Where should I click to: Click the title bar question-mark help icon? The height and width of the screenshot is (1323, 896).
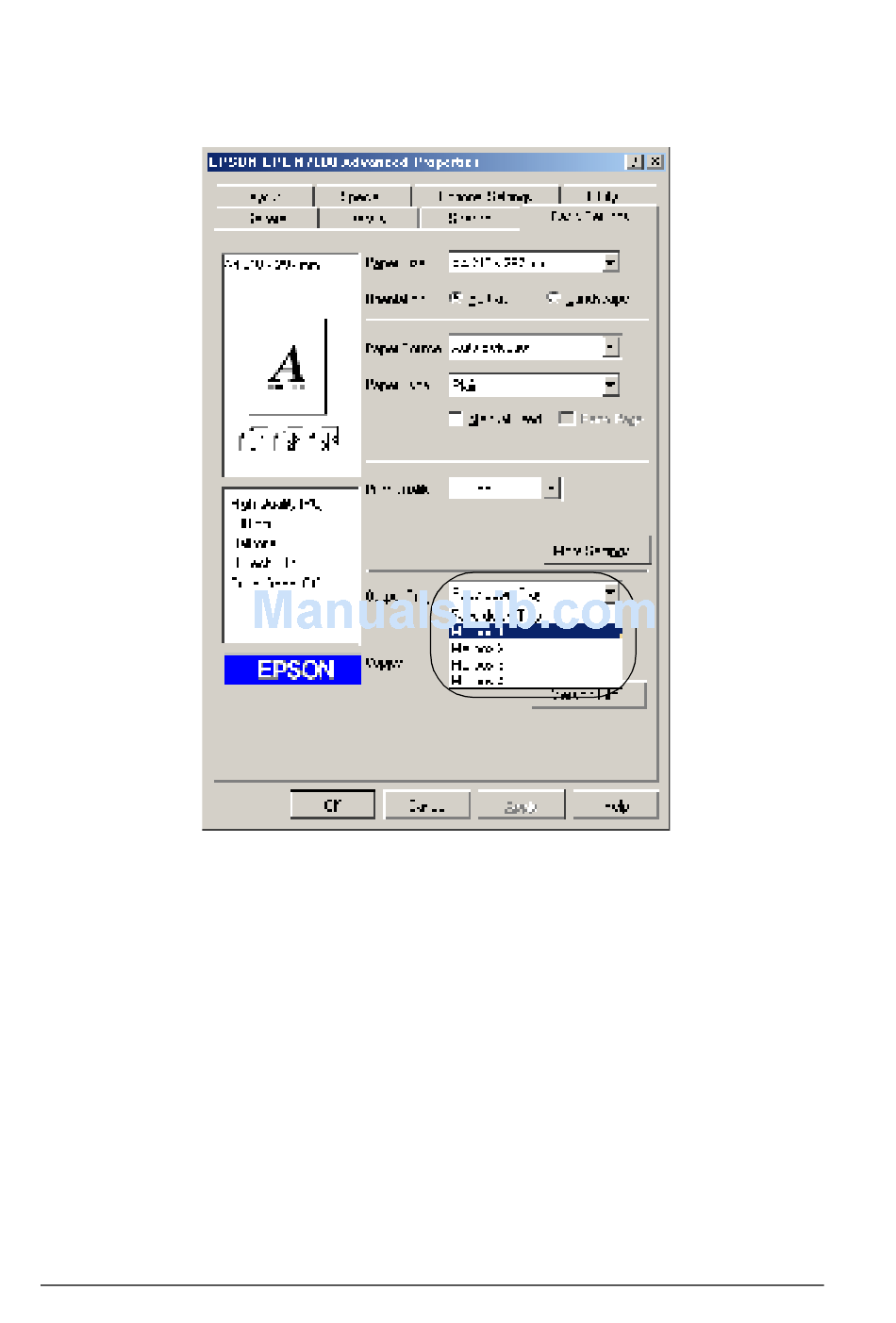pos(635,162)
